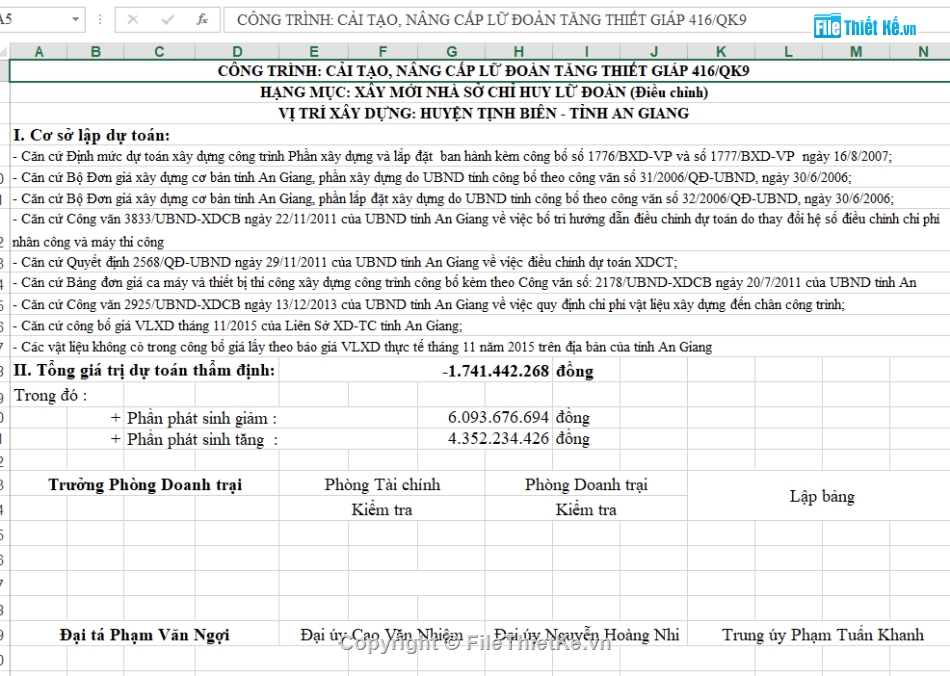Select the 'Trong đó :' cell
Screen dimensions: 950x676
point(51,396)
